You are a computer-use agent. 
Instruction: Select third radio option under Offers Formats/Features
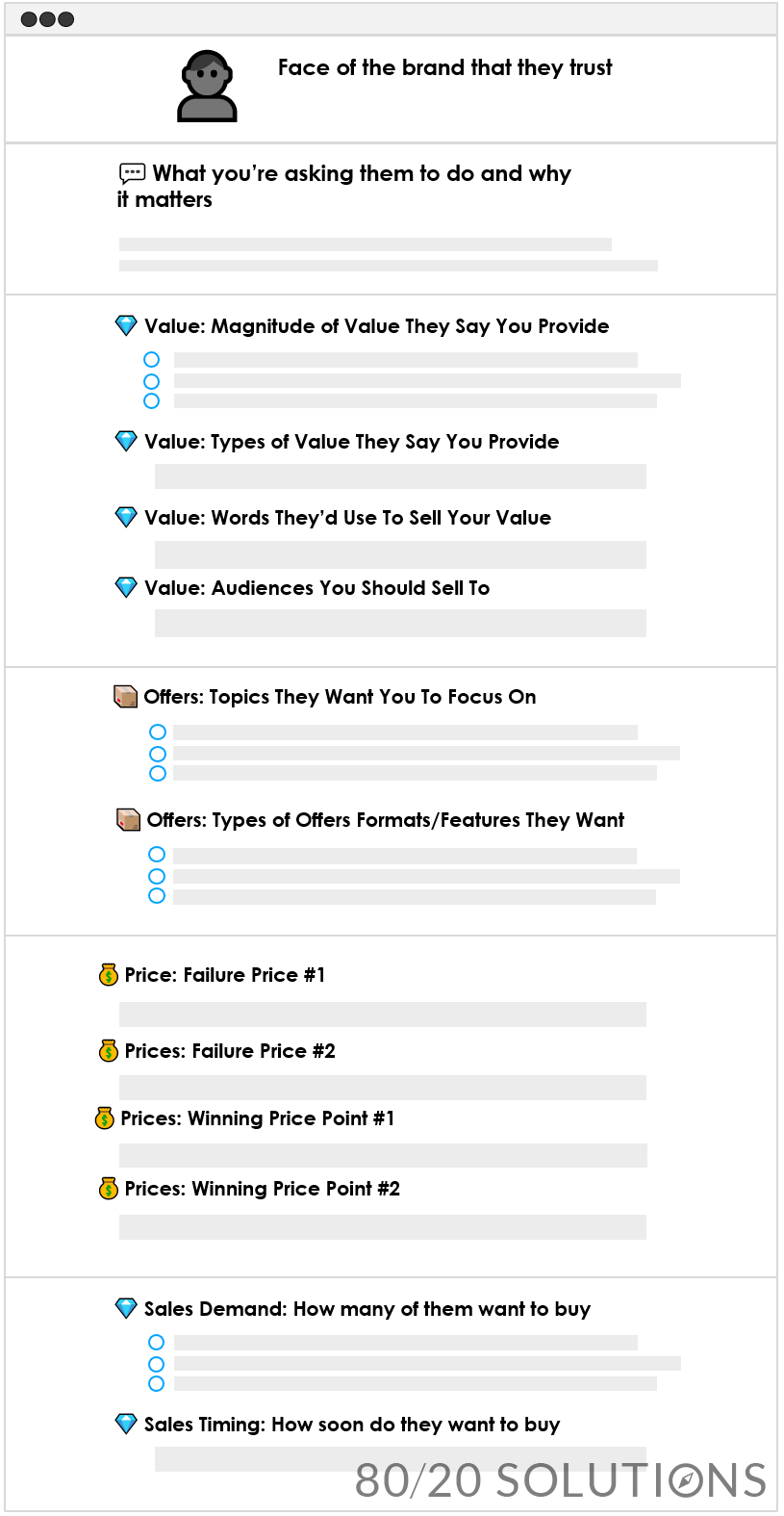[157, 896]
